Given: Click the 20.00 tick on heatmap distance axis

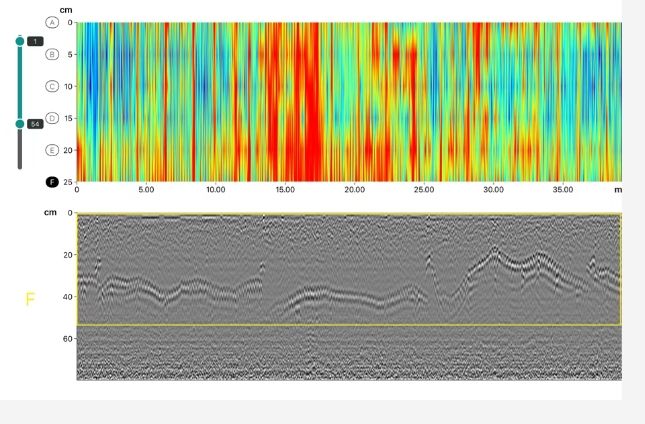Looking at the screenshot, I should 354,189.
